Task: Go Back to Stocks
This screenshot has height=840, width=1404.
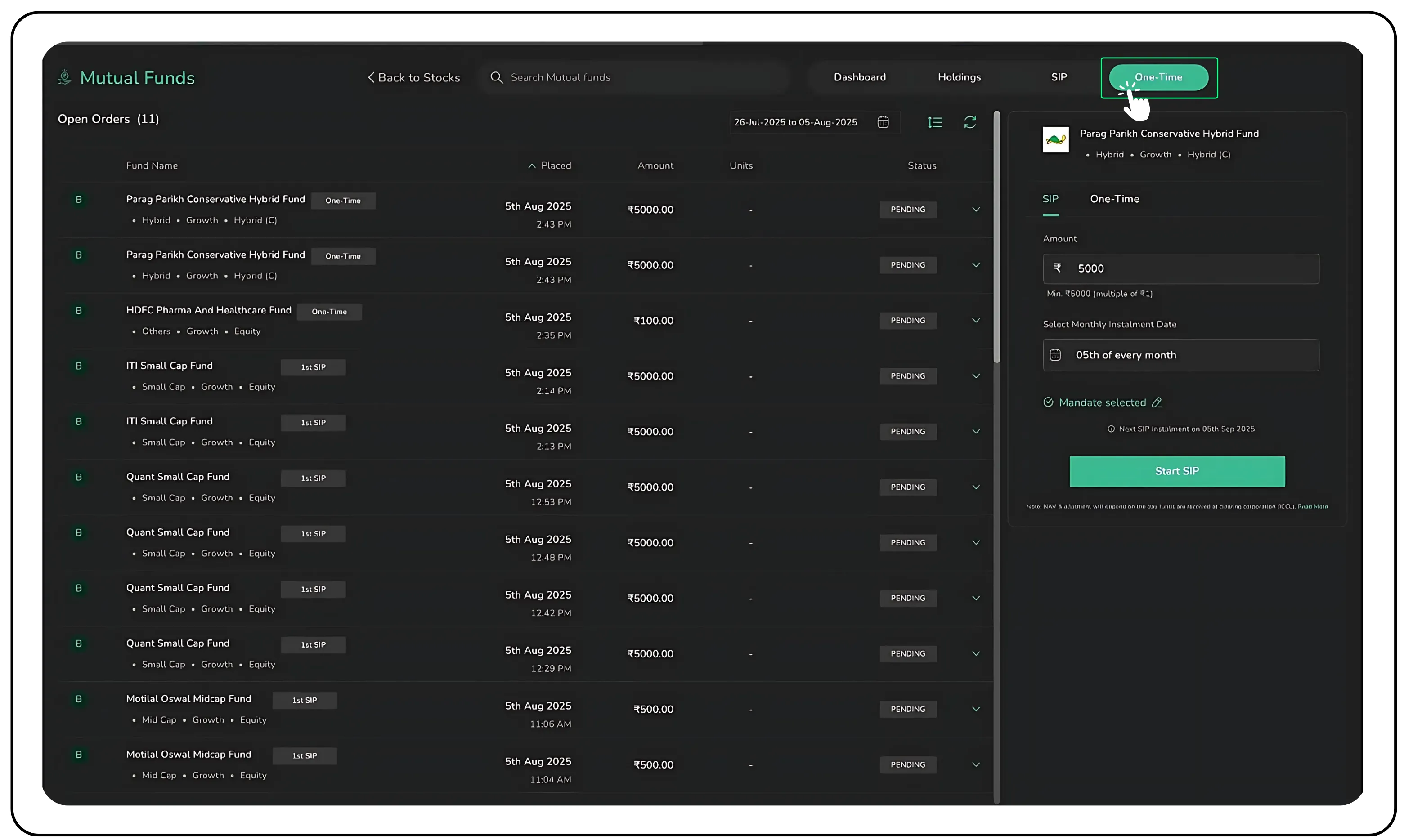Action: pyautogui.click(x=414, y=77)
